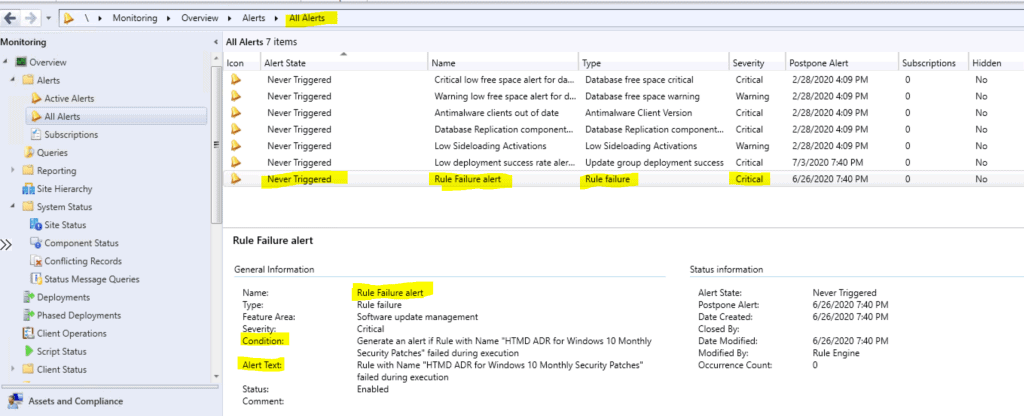Select the Critical low free space alert row
1024x416 pixels.
[x=623, y=80]
